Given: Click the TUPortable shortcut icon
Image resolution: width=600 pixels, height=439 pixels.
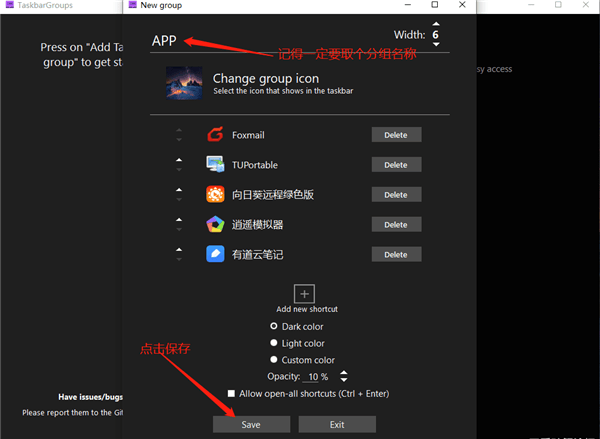Looking at the screenshot, I should (x=215, y=165).
